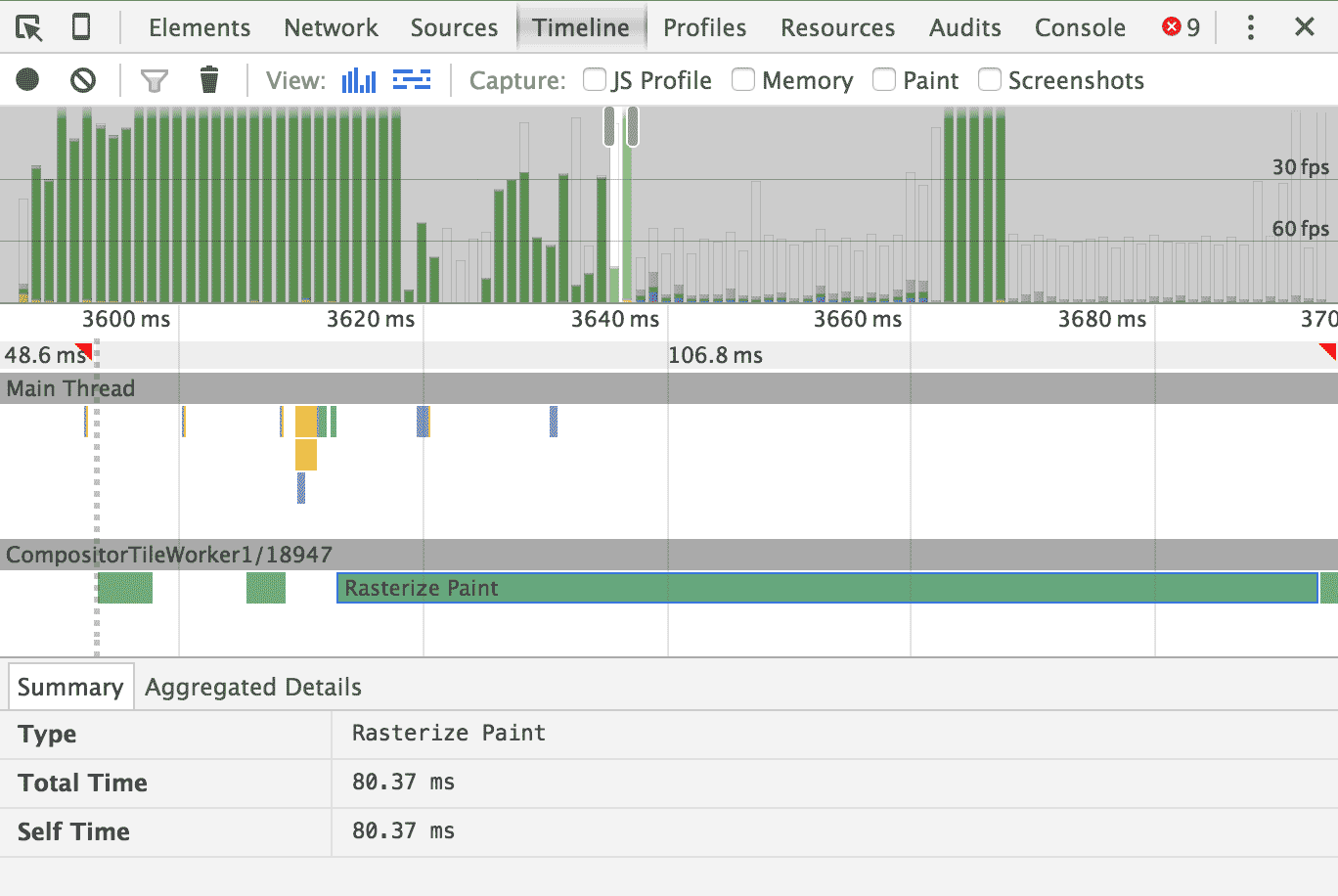
Task: Tick the Paint capture checkbox
Action: point(884,79)
